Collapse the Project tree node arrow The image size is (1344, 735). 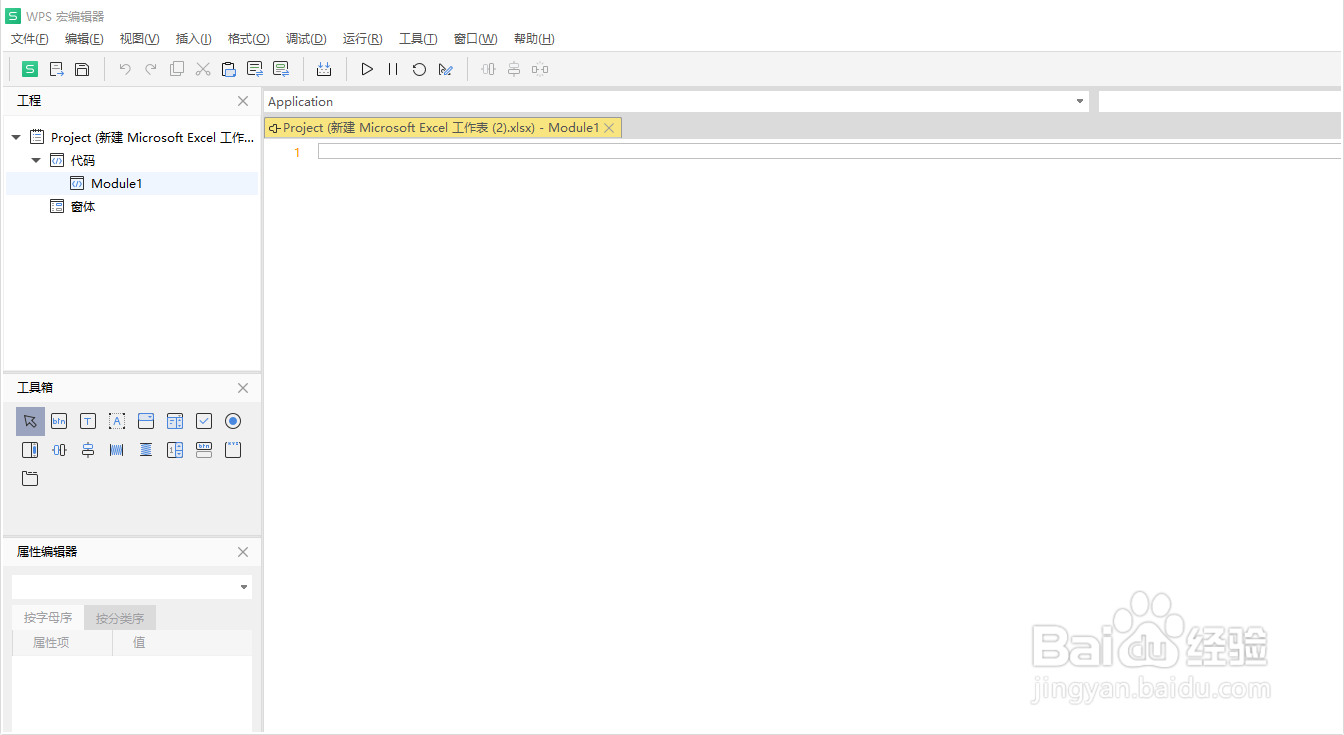tap(16, 137)
